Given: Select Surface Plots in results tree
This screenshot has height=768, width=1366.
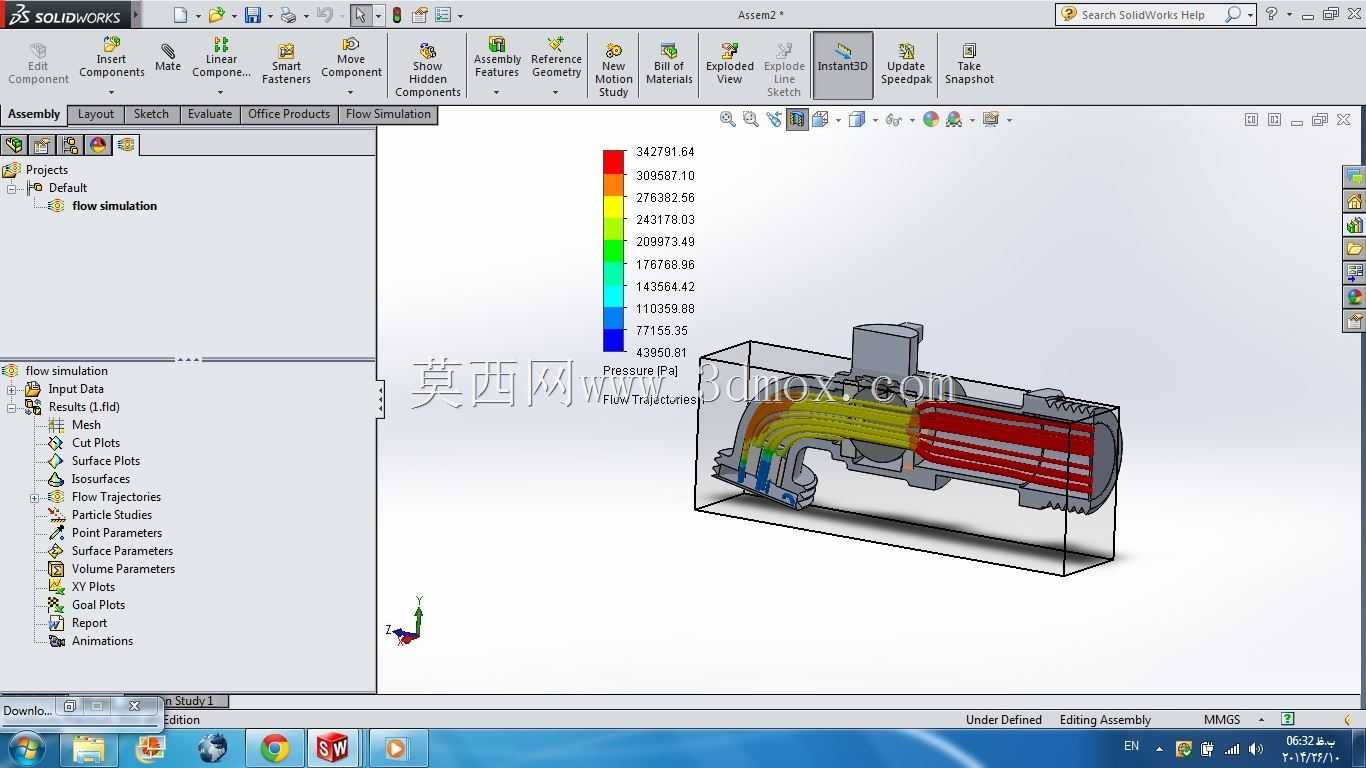Looking at the screenshot, I should pyautogui.click(x=106, y=461).
